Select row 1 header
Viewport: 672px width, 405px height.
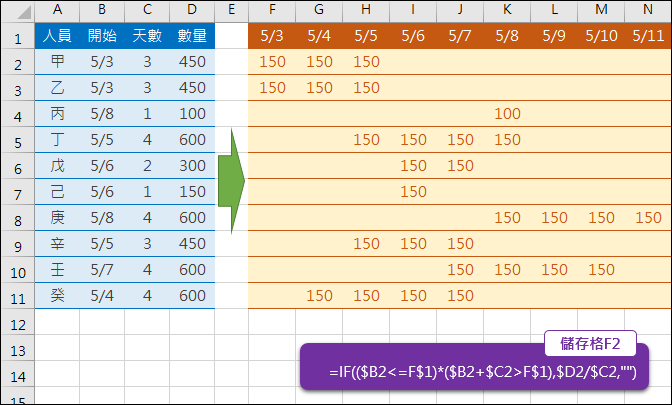point(18,38)
